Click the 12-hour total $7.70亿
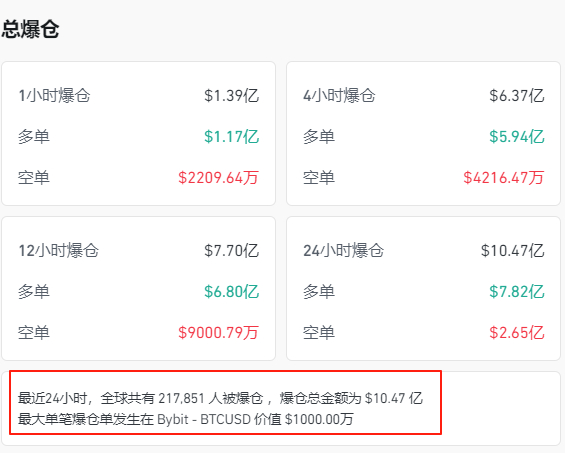 tap(231, 250)
